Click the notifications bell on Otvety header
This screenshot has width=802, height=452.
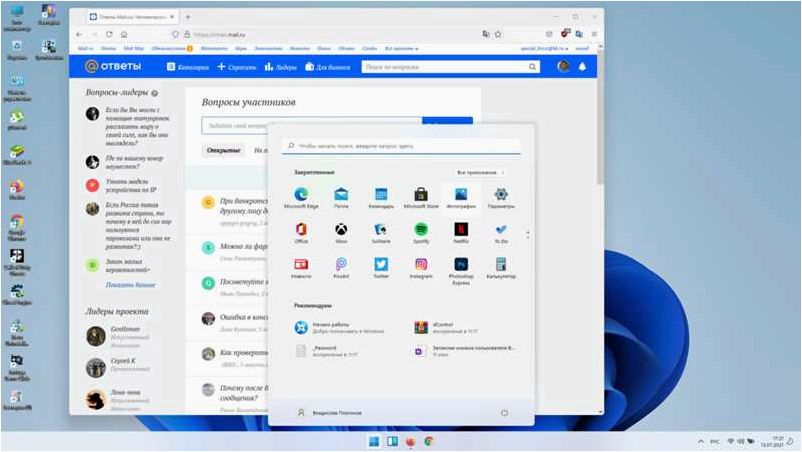pos(582,66)
